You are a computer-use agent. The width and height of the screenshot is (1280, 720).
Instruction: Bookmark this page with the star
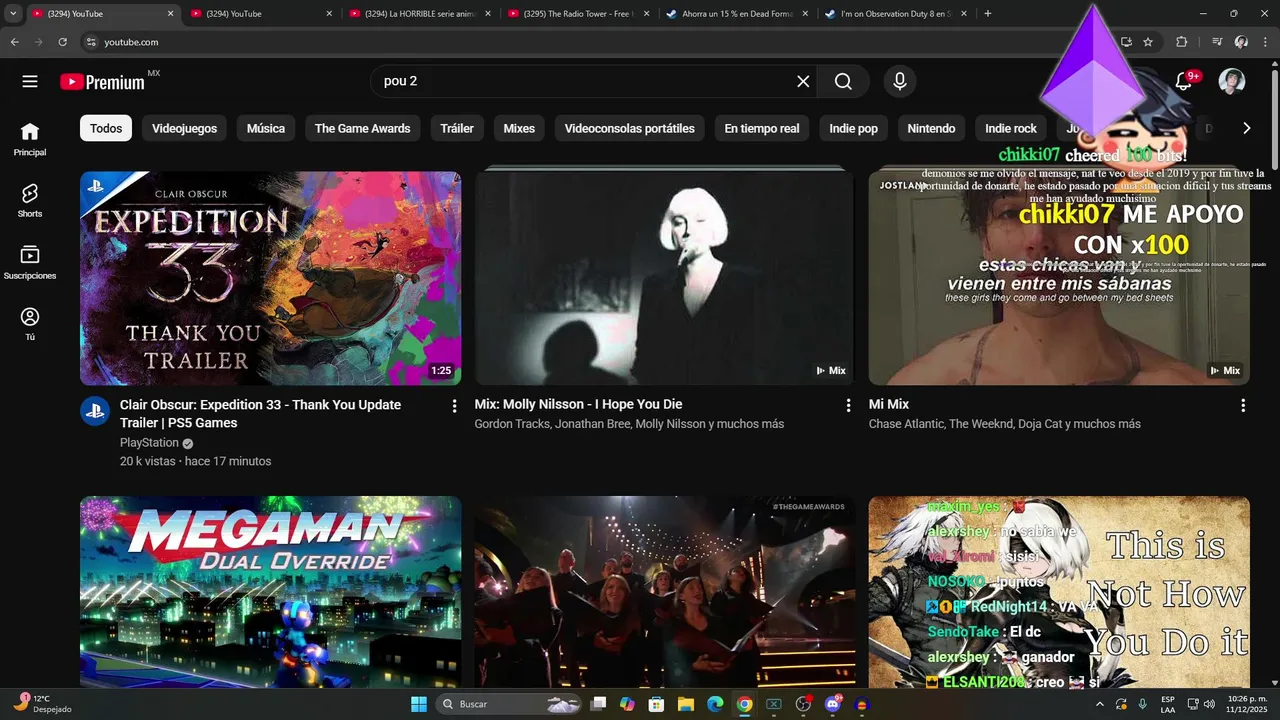pos(1148,42)
